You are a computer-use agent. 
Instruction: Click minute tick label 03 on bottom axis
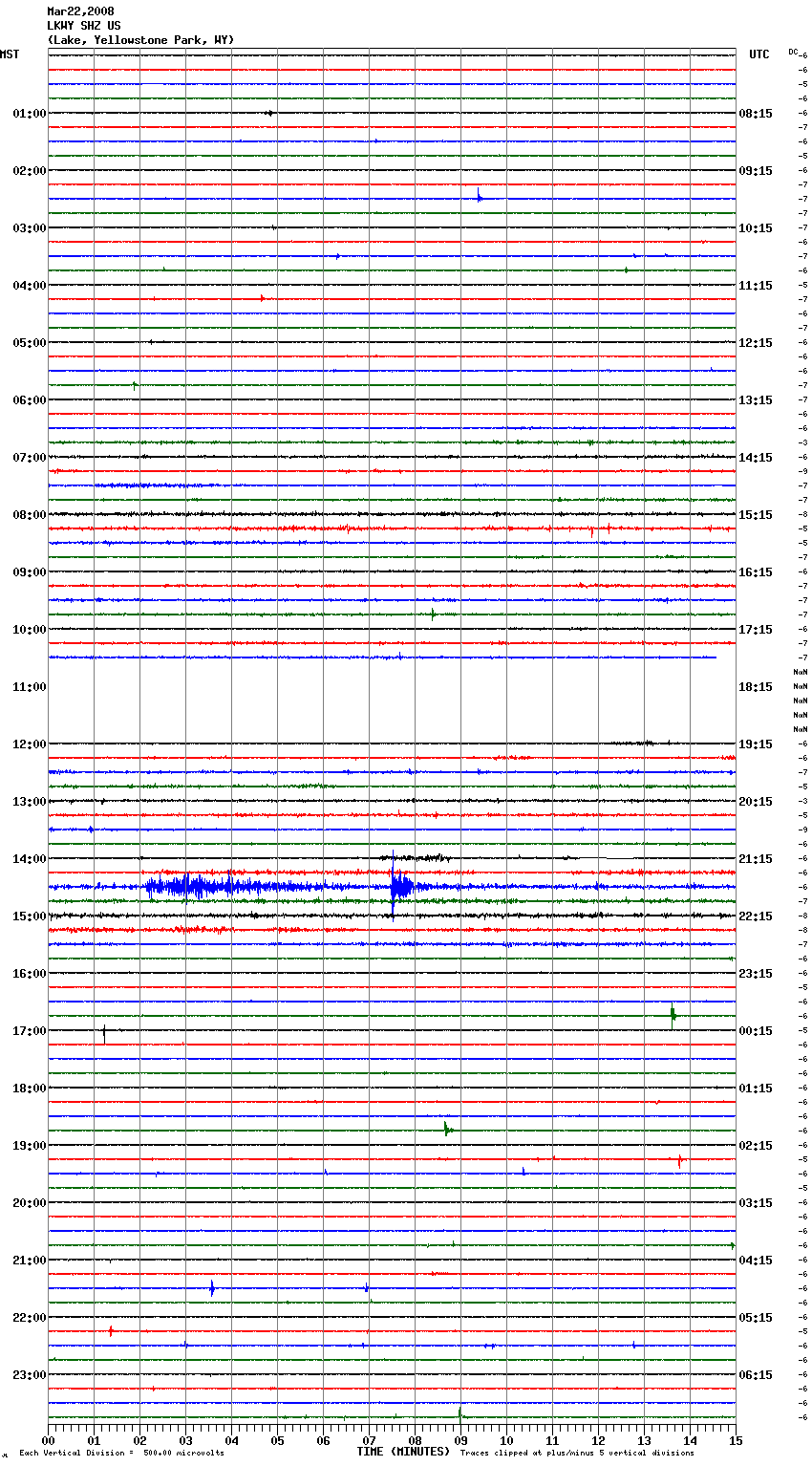point(185,1440)
